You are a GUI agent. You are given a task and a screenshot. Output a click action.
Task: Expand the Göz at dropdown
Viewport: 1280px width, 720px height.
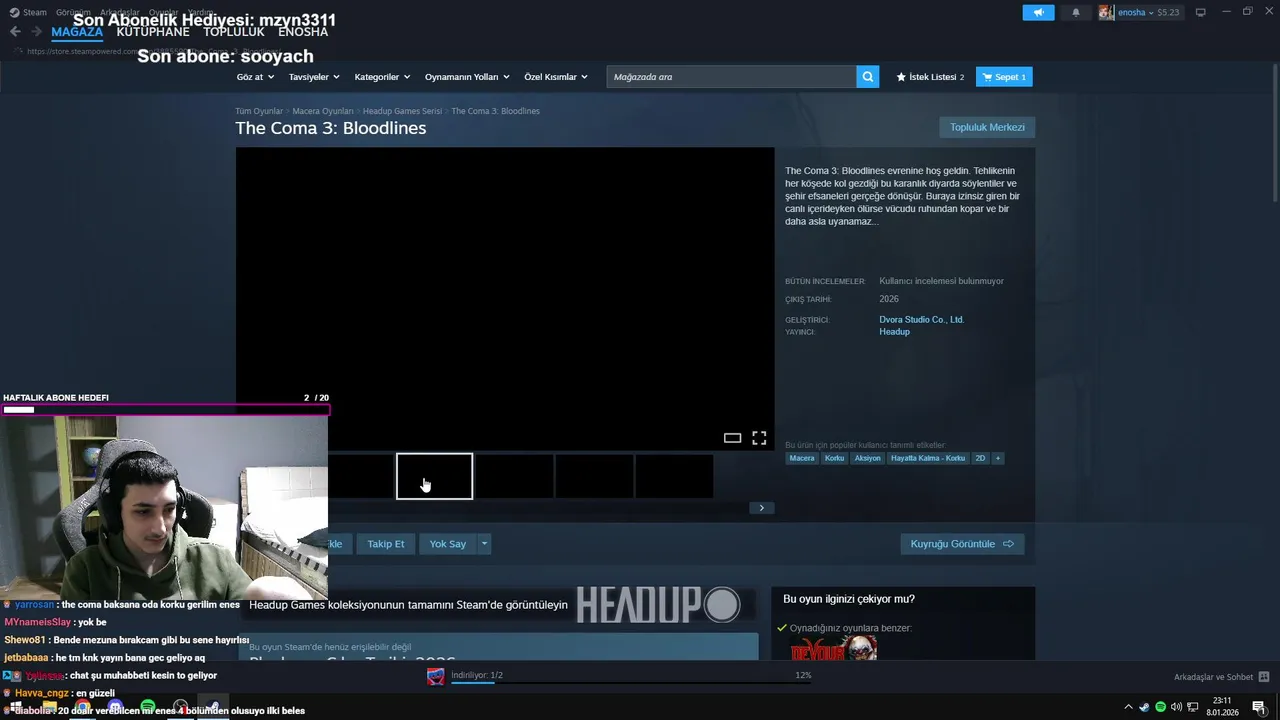[255, 77]
